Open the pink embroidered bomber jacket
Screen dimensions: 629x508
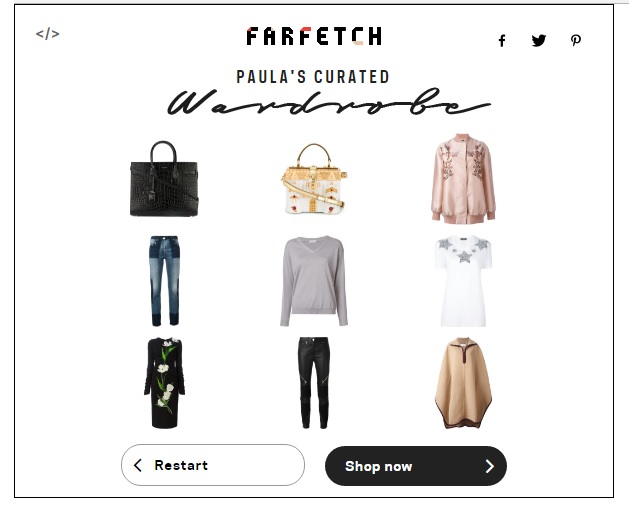pyautogui.click(x=464, y=178)
